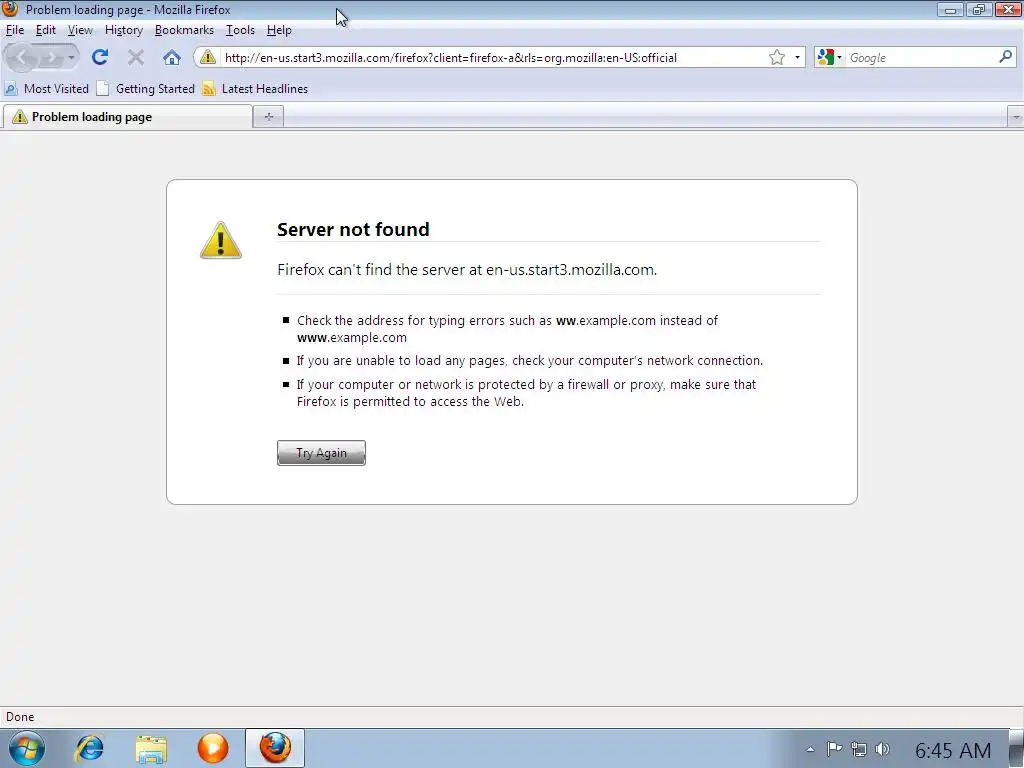The image size is (1024, 768).
Task: Open the Action Center flag icon
Action: click(x=834, y=749)
